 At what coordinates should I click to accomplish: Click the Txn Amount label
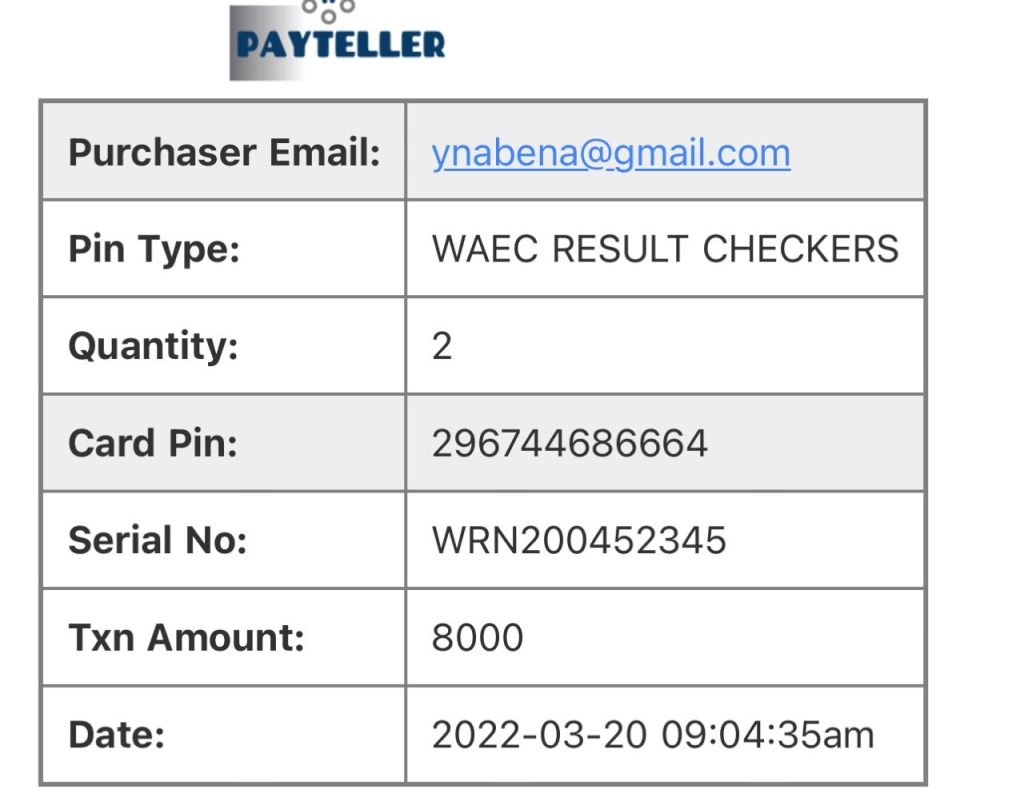point(186,637)
